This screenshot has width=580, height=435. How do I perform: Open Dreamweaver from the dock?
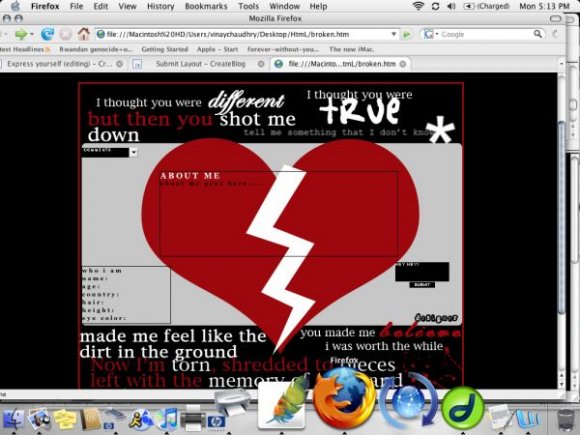(463, 408)
